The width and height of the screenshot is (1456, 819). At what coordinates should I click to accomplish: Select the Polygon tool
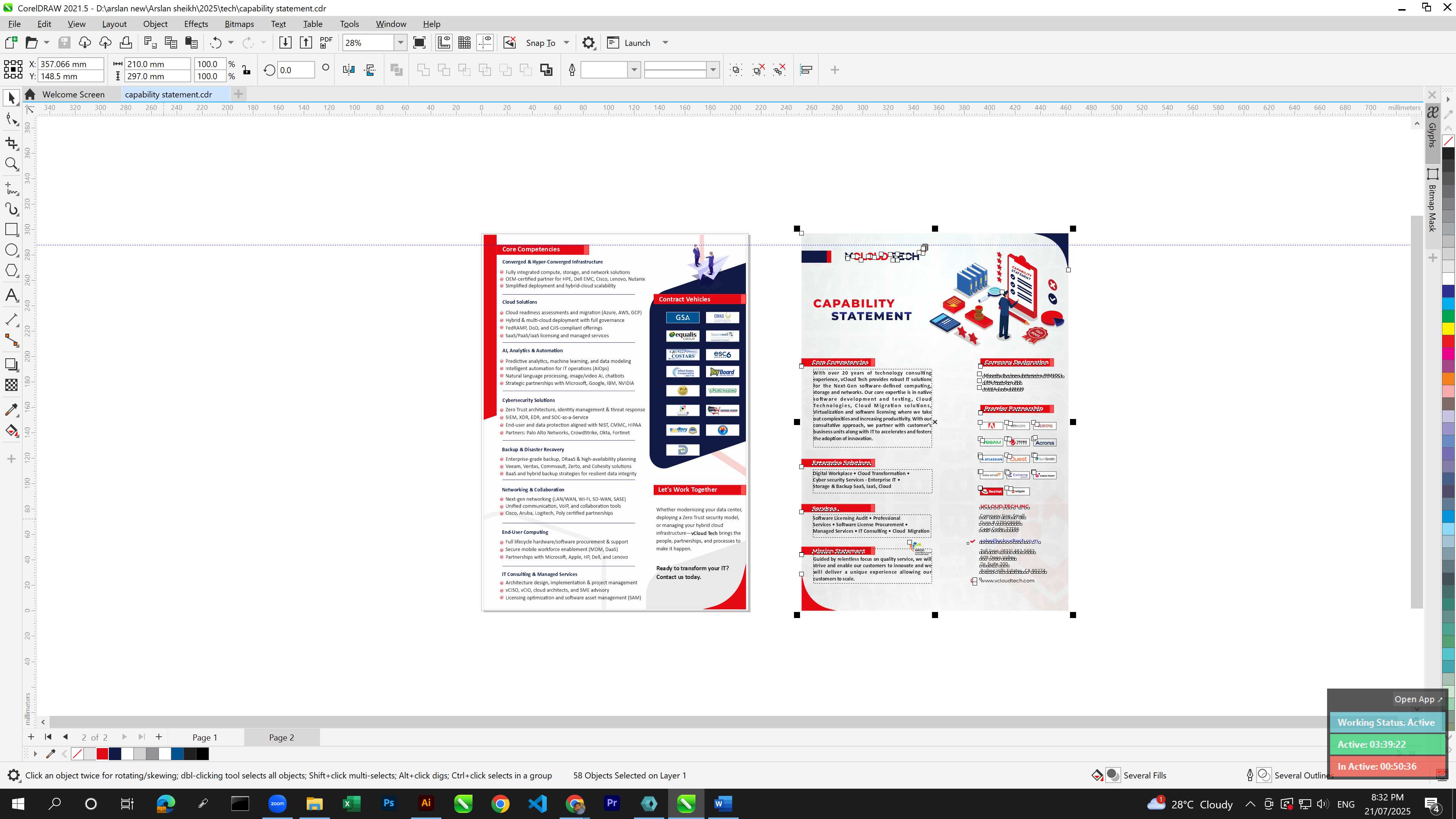coord(11,270)
